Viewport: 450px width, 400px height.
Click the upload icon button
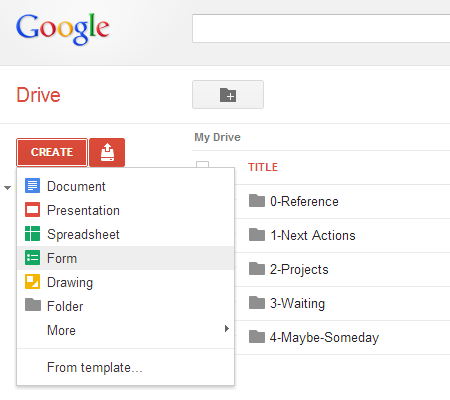(107, 152)
